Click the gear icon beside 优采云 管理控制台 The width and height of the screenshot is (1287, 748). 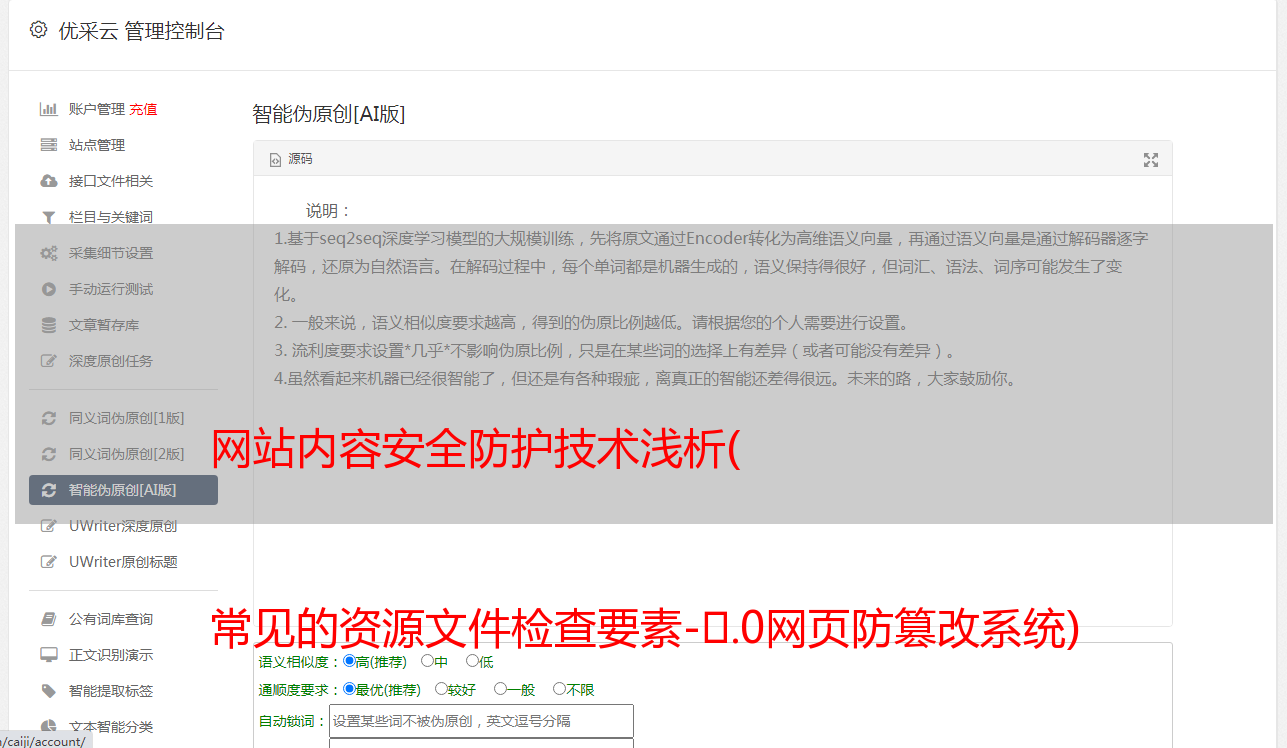pos(38,30)
